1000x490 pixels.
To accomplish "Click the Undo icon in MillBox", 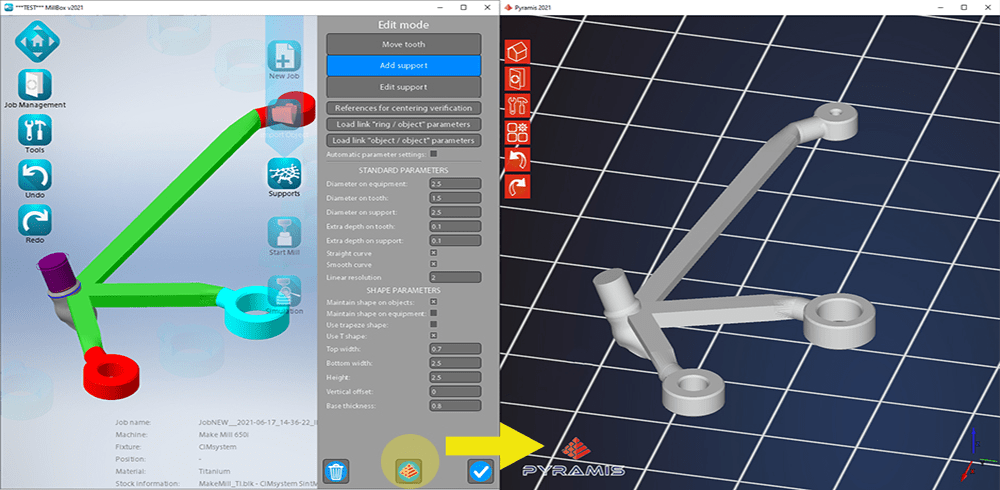I will pos(35,175).
